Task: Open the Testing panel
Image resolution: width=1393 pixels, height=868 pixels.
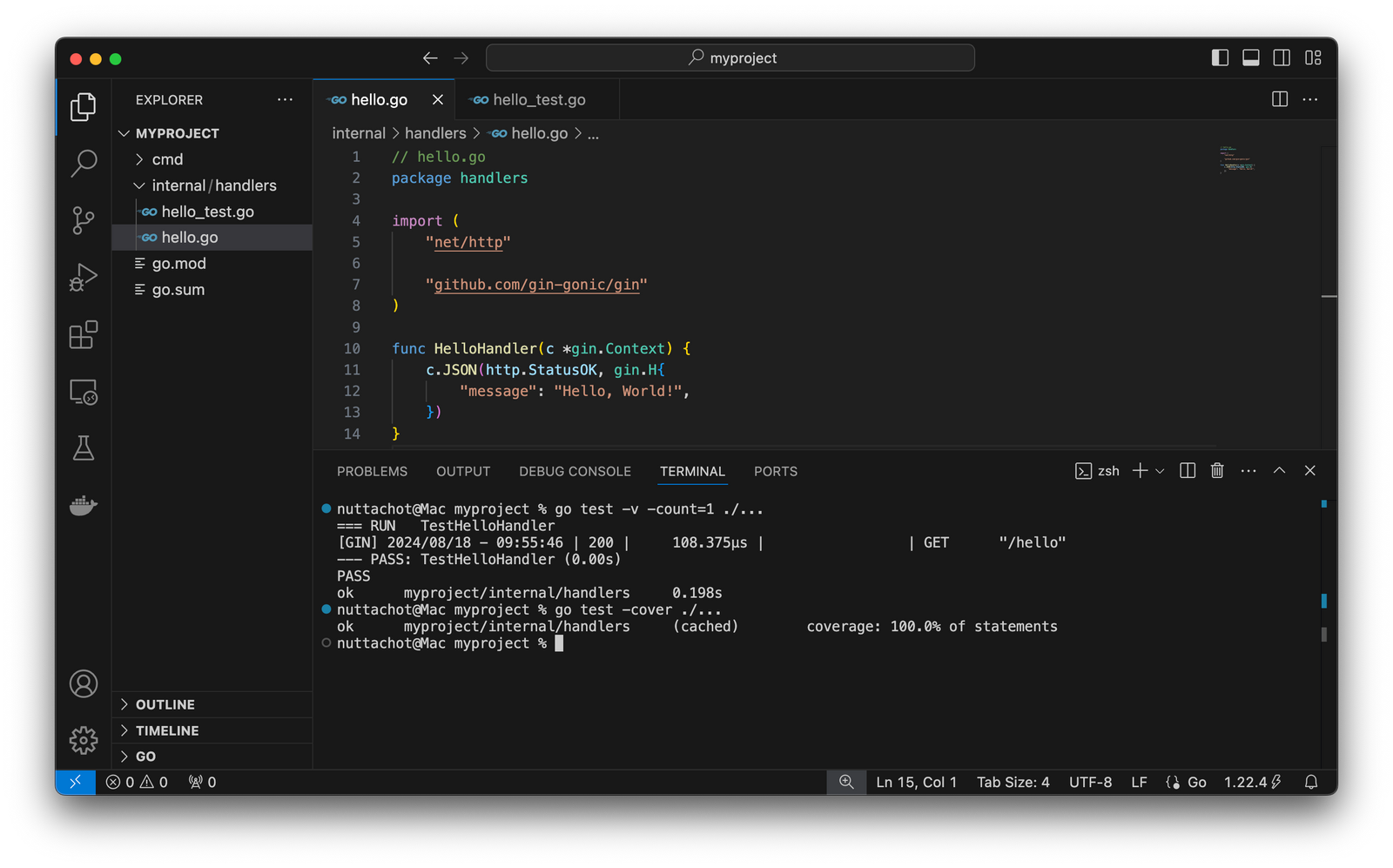Action: pyautogui.click(x=83, y=448)
